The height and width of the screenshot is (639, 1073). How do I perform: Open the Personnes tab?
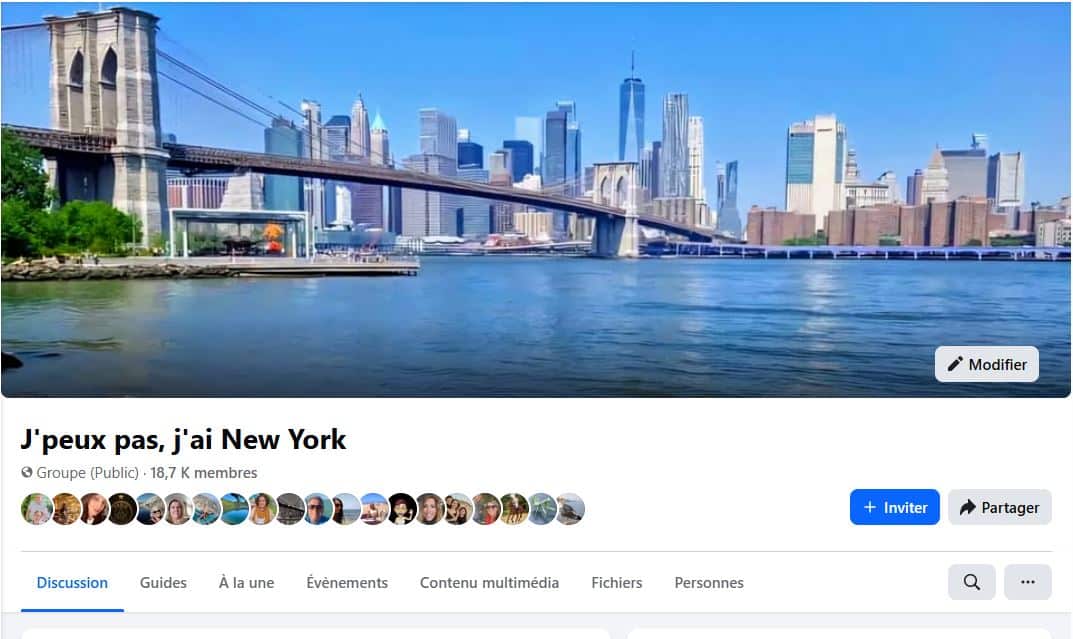(709, 583)
